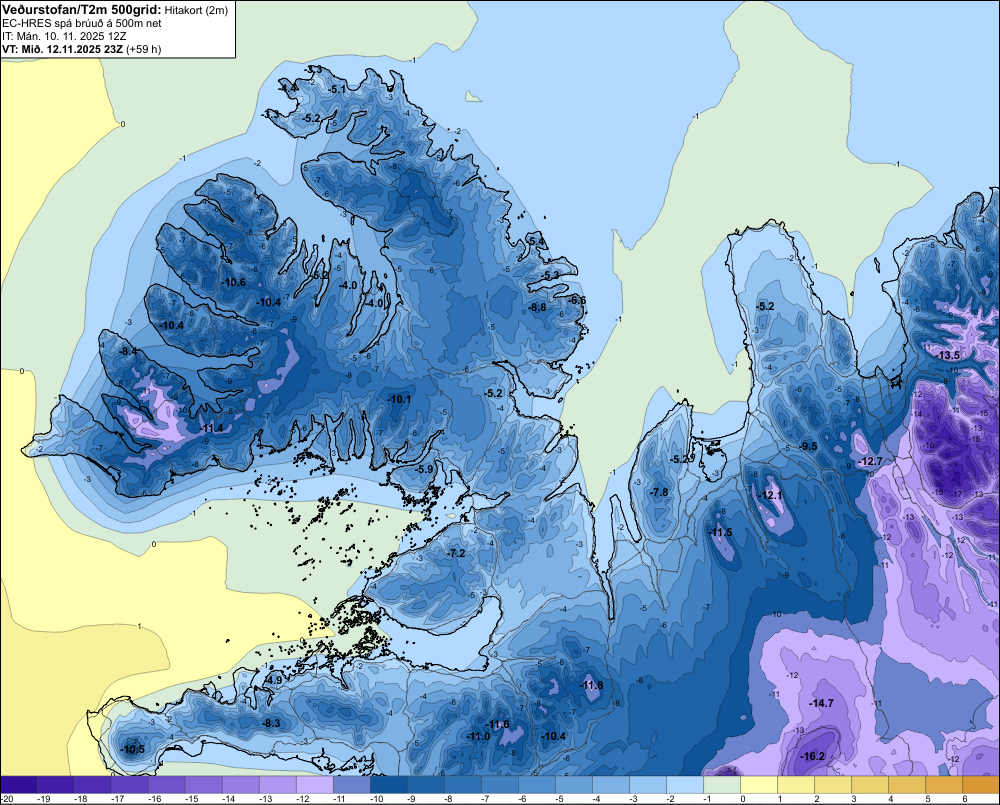
Task: Click the -8.3 temperature label
Action: [271, 723]
